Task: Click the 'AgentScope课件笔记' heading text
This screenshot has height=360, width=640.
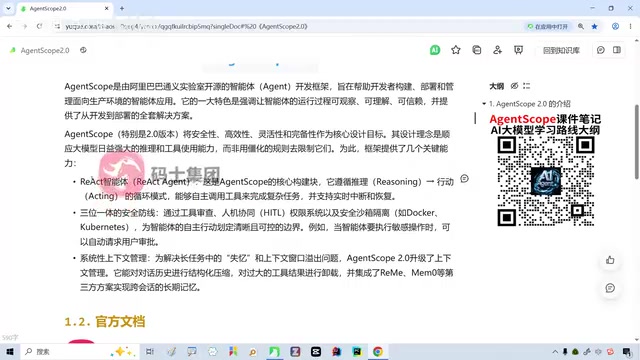Action: tap(545, 119)
